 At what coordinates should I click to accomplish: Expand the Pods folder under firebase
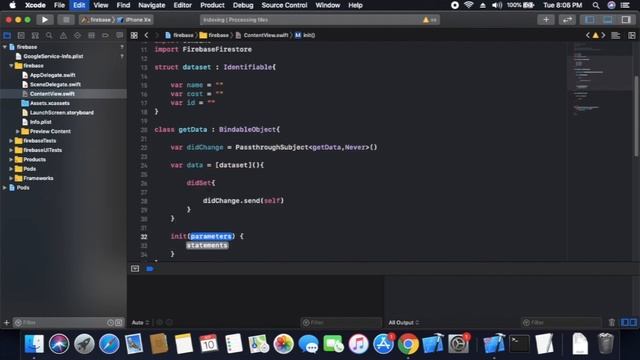click(x=11, y=169)
